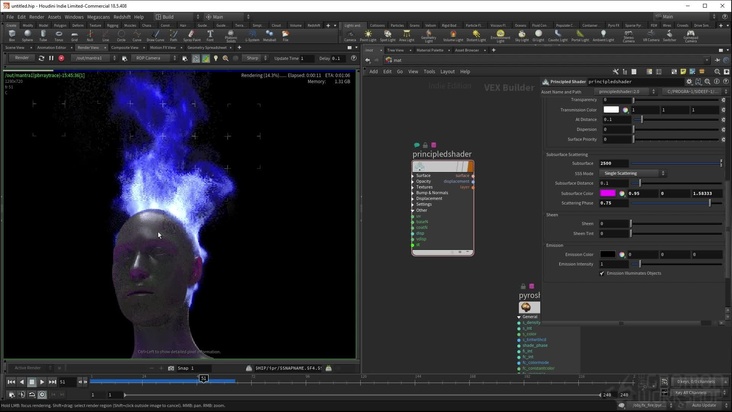The image size is (732, 412).
Task: Toggle Emission Illuminates Objects checkbox
Action: coord(602,273)
